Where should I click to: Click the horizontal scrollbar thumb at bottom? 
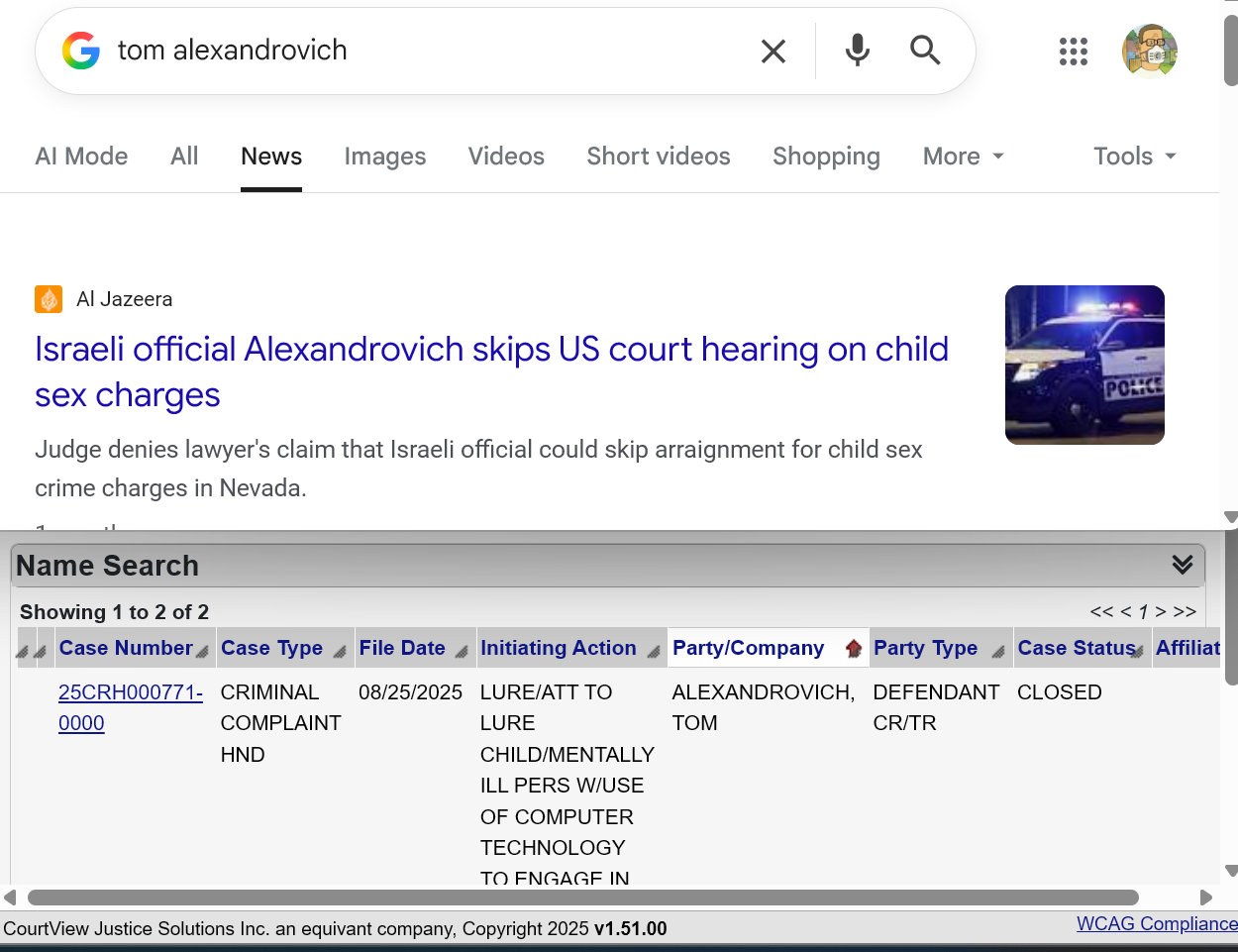(583, 898)
